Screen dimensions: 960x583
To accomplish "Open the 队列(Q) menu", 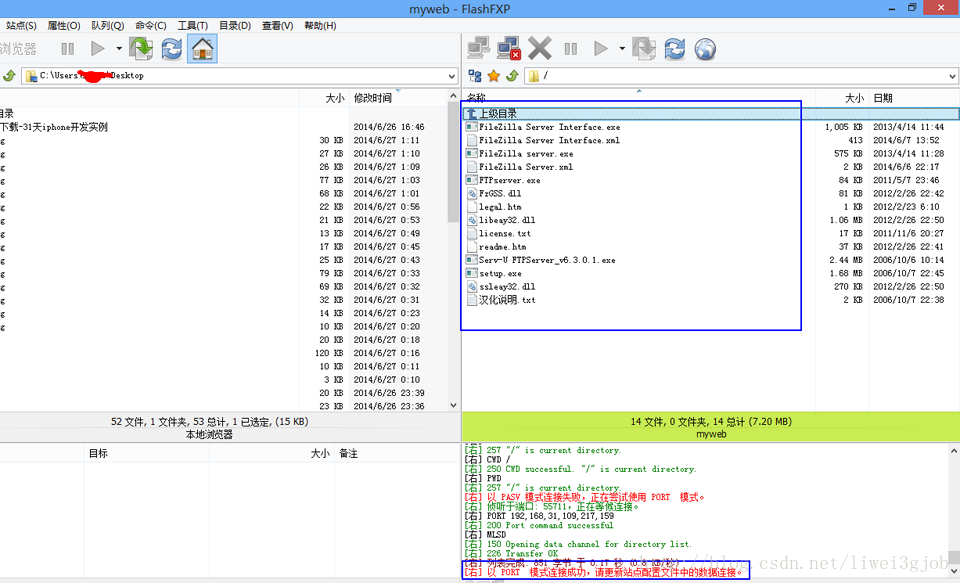I will pyautogui.click(x=108, y=26).
